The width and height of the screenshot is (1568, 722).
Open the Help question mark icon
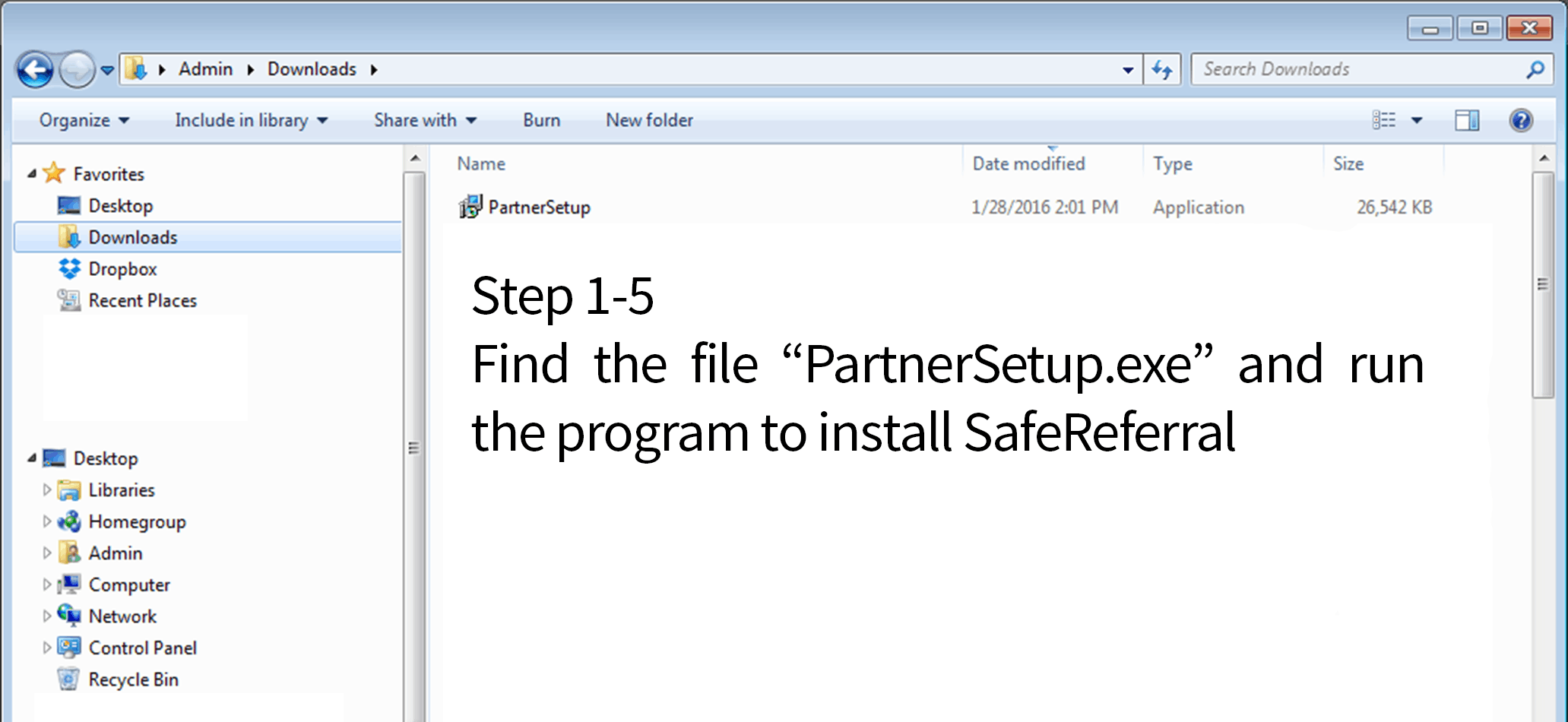1520,120
